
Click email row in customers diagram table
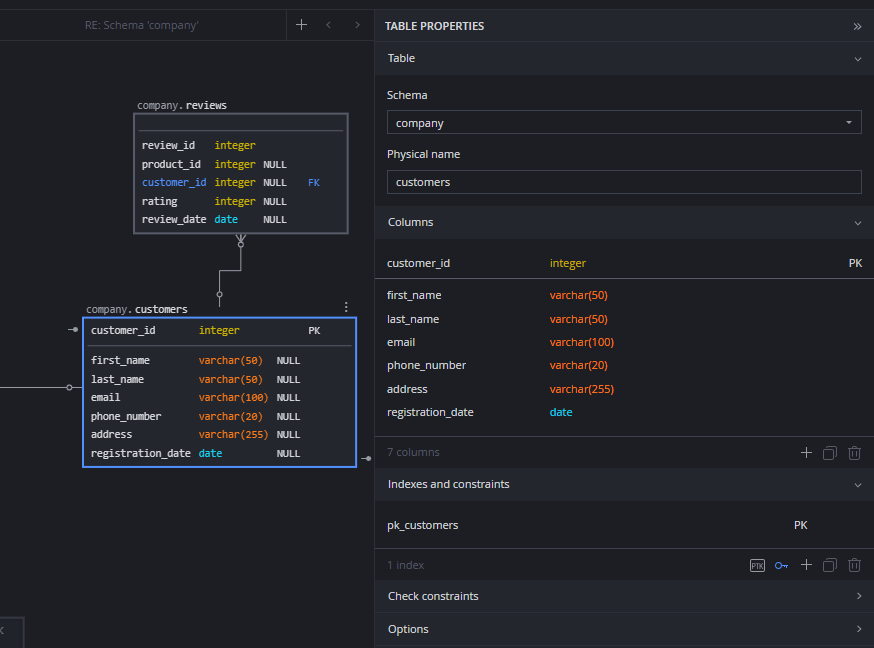(219, 397)
